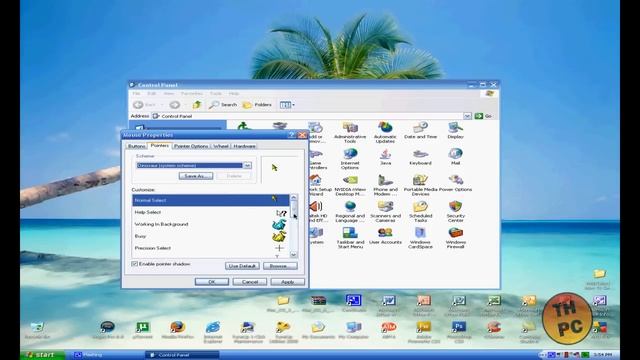
Task: Open the File menu in Control Panel
Action: click(136, 93)
